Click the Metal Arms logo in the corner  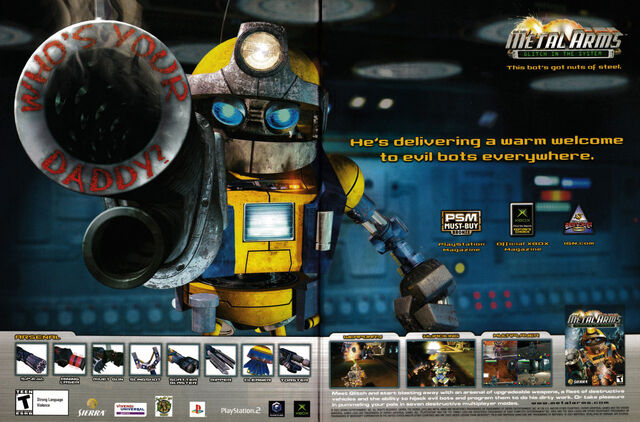pos(564,39)
